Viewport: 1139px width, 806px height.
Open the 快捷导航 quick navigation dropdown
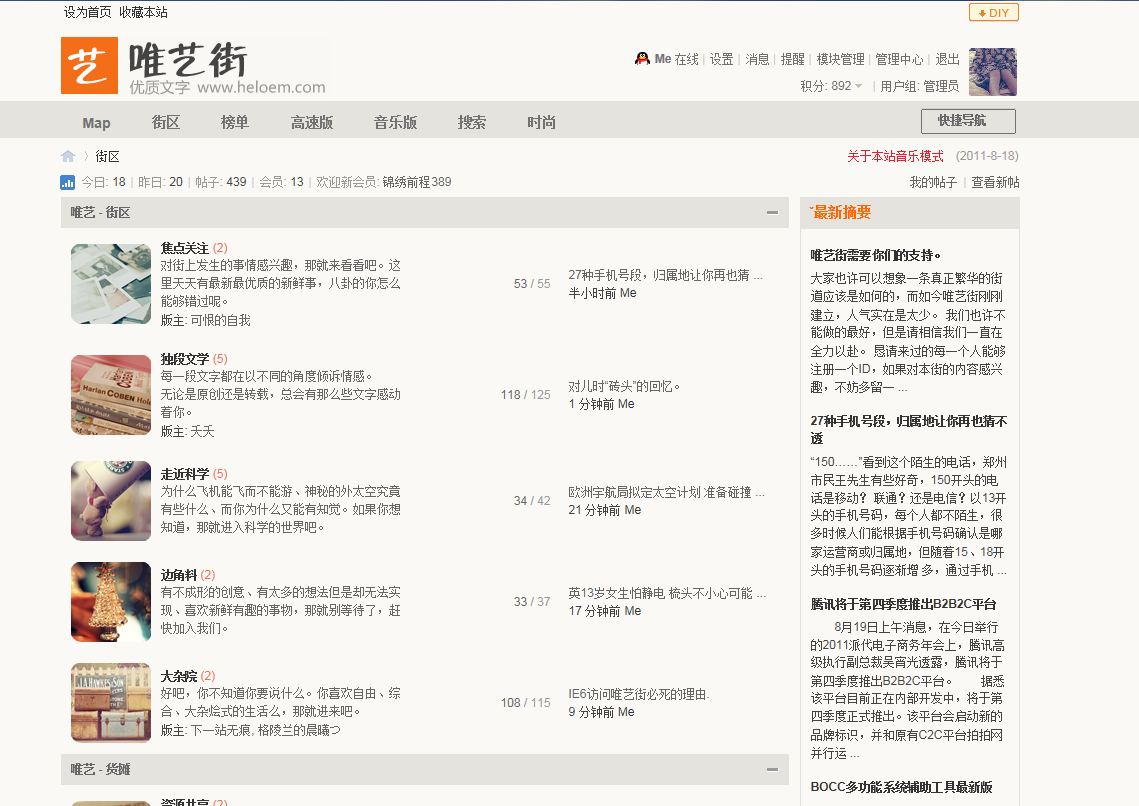pos(968,121)
